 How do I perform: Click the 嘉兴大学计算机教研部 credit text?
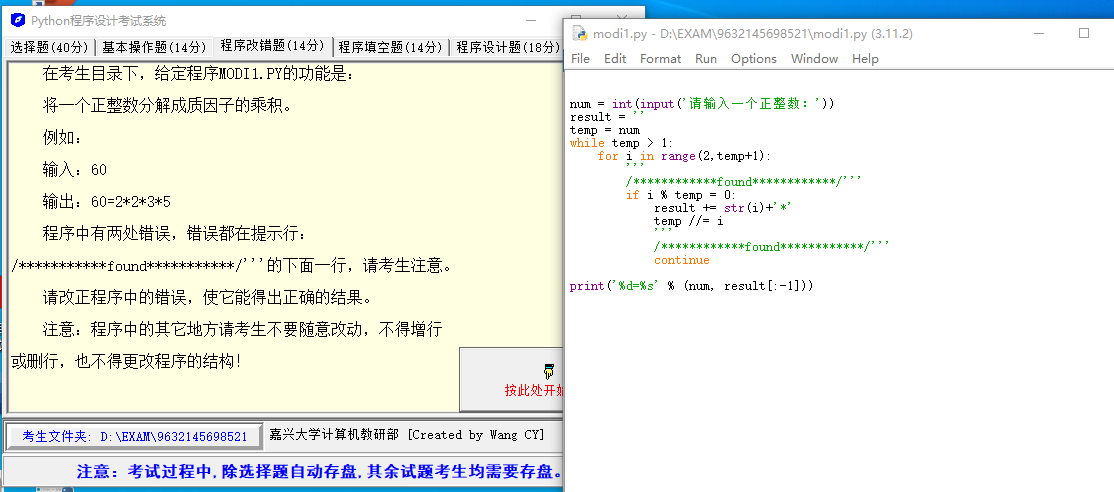[406, 435]
